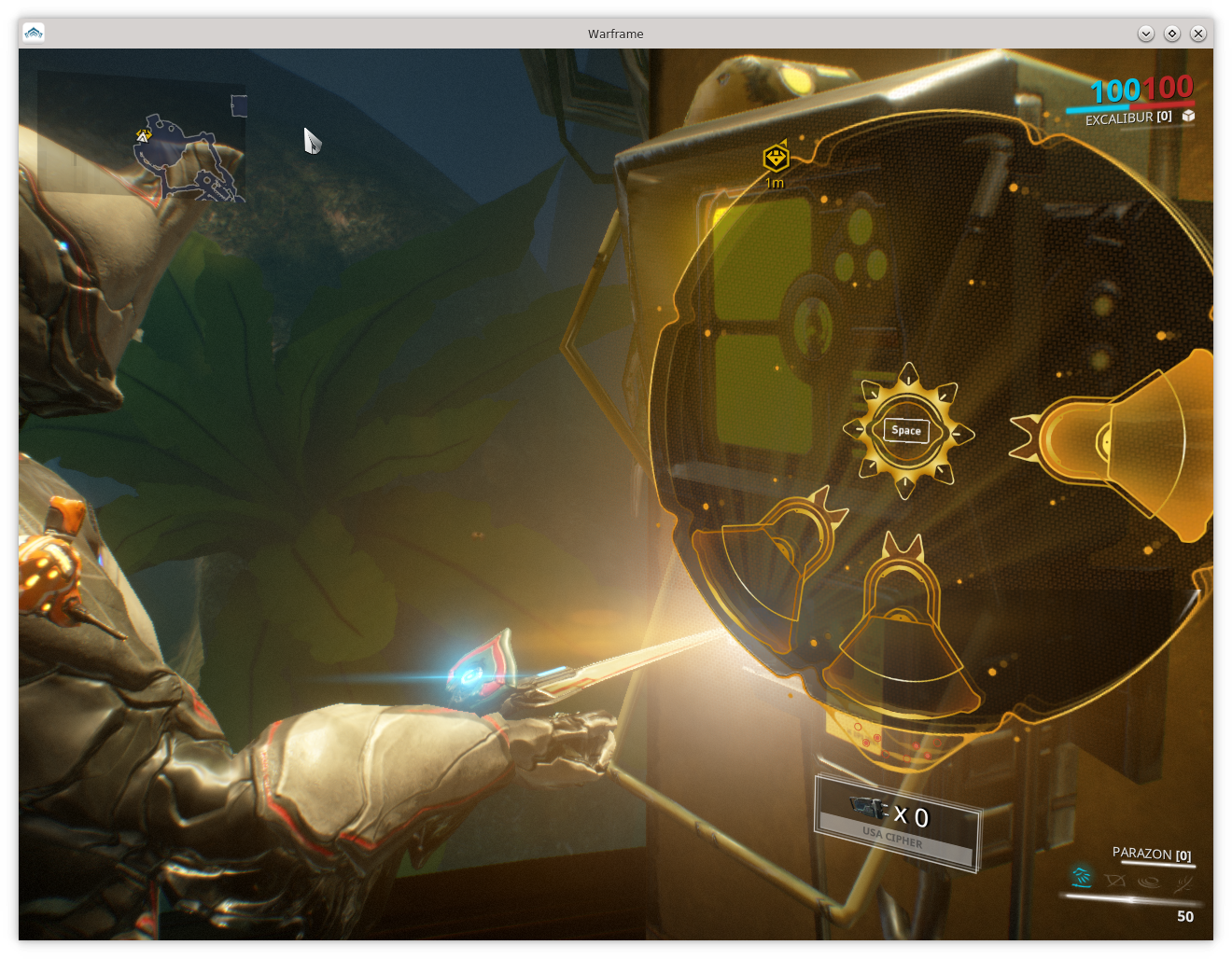Click the blue shield value 100
Screen dimensions: 1232x959
(1115, 91)
